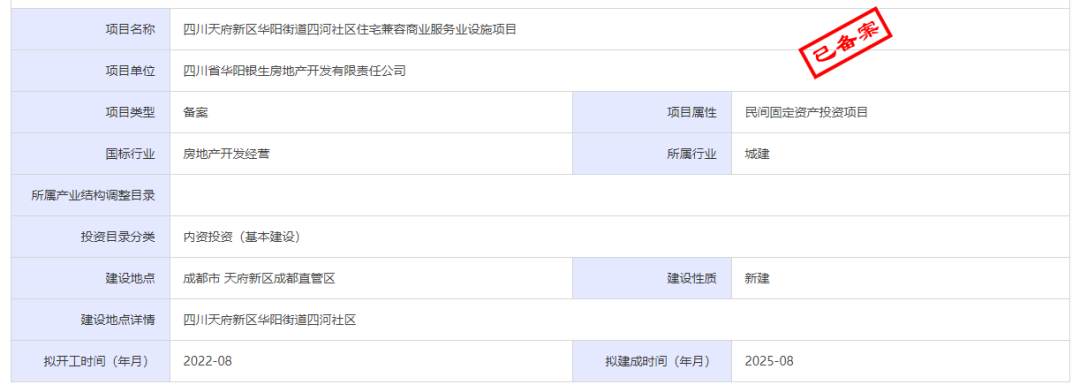This screenshot has height=392, width=1080.
Task: Select the project name value text
Action: point(350,30)
